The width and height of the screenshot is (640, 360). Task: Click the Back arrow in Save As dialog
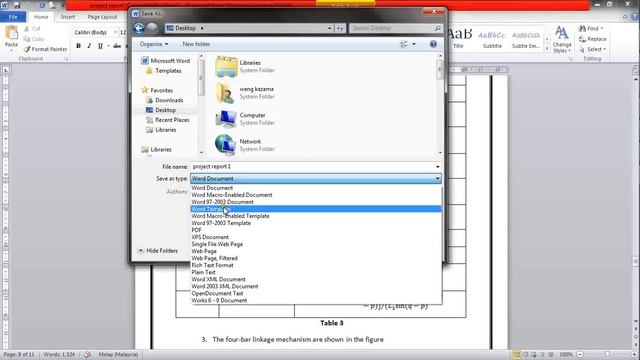[139, 28]
